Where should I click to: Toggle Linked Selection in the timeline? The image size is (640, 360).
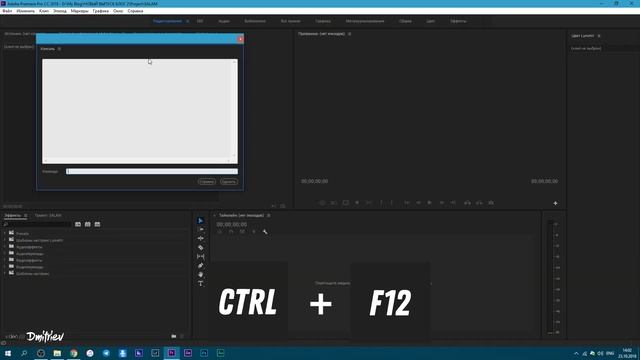[x=242, y=232]
